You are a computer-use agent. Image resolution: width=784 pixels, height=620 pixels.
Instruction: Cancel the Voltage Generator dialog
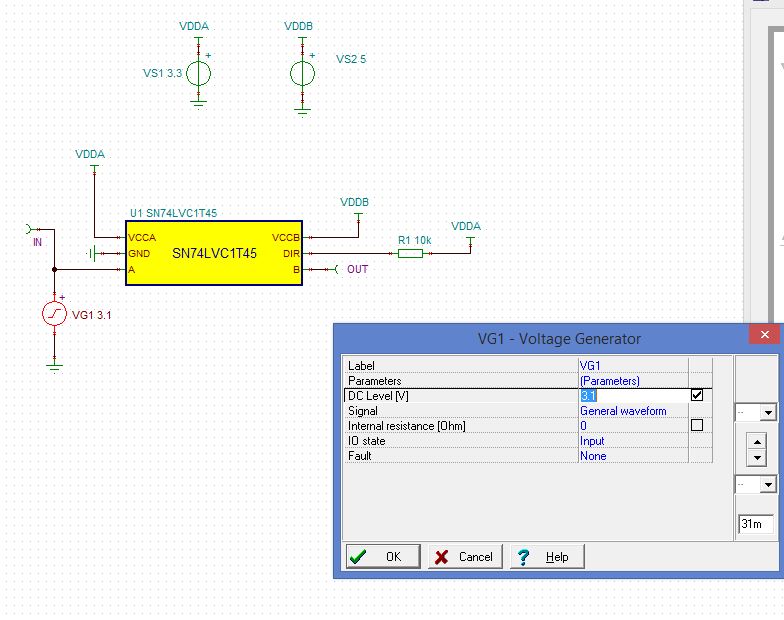click(x=465, y=556)
